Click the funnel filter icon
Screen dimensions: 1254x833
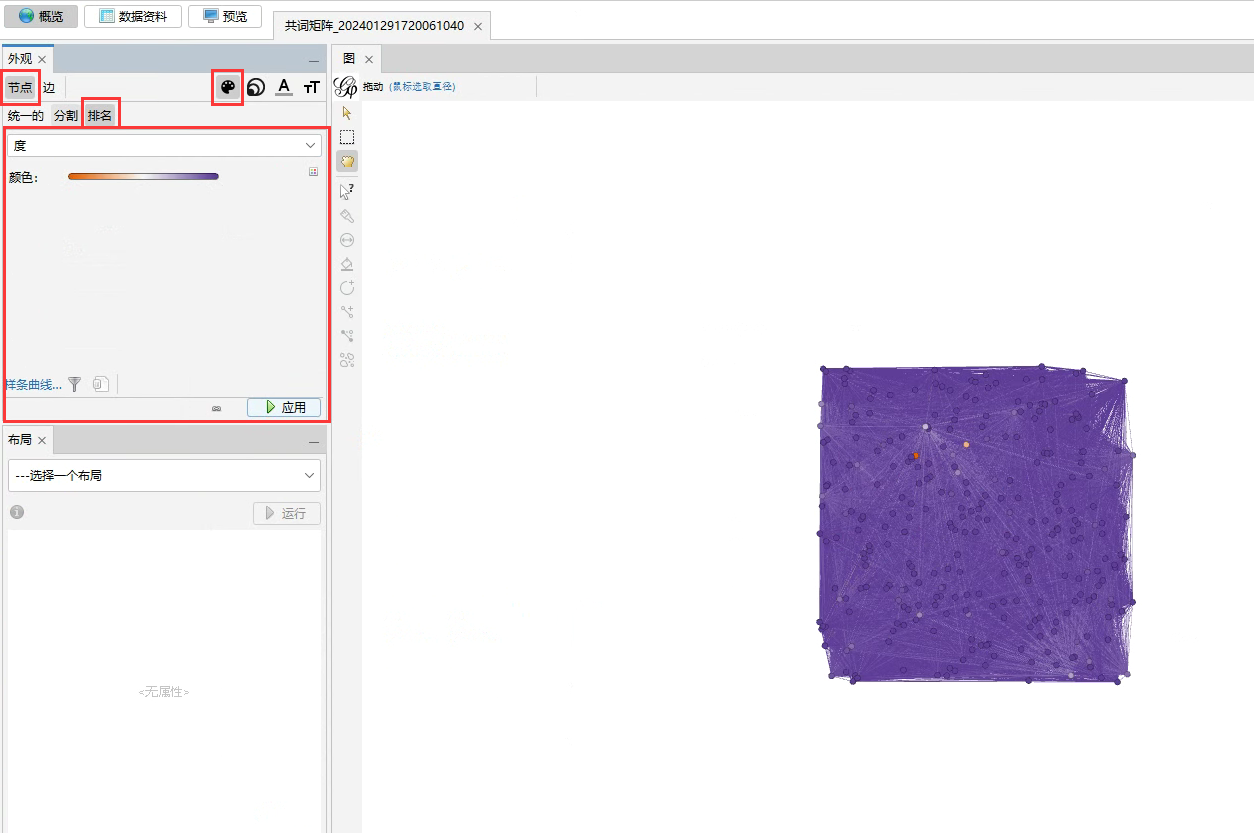(x=74, y=384)
